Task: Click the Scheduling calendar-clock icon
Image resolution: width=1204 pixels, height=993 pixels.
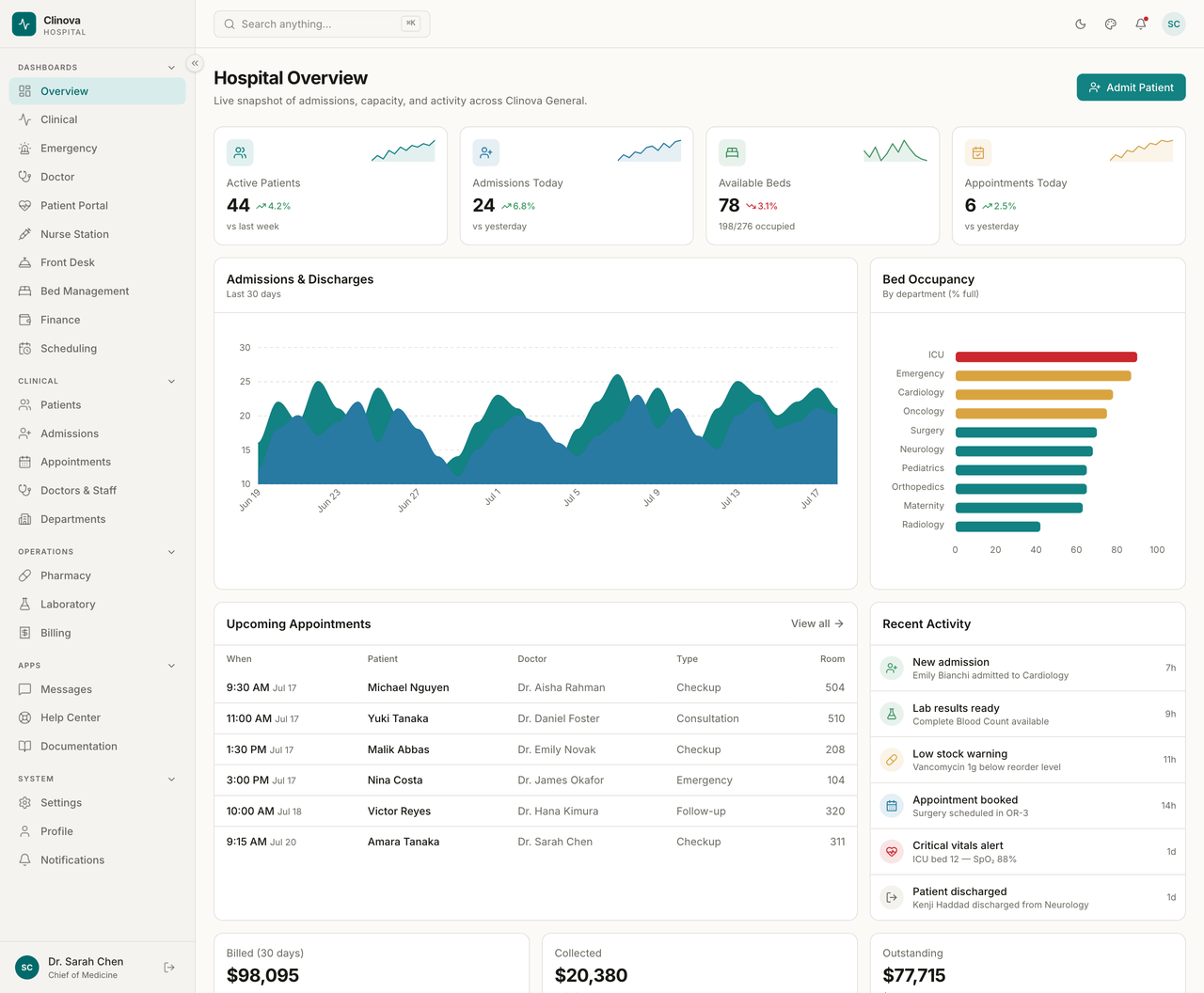Action: coord(25,348)
